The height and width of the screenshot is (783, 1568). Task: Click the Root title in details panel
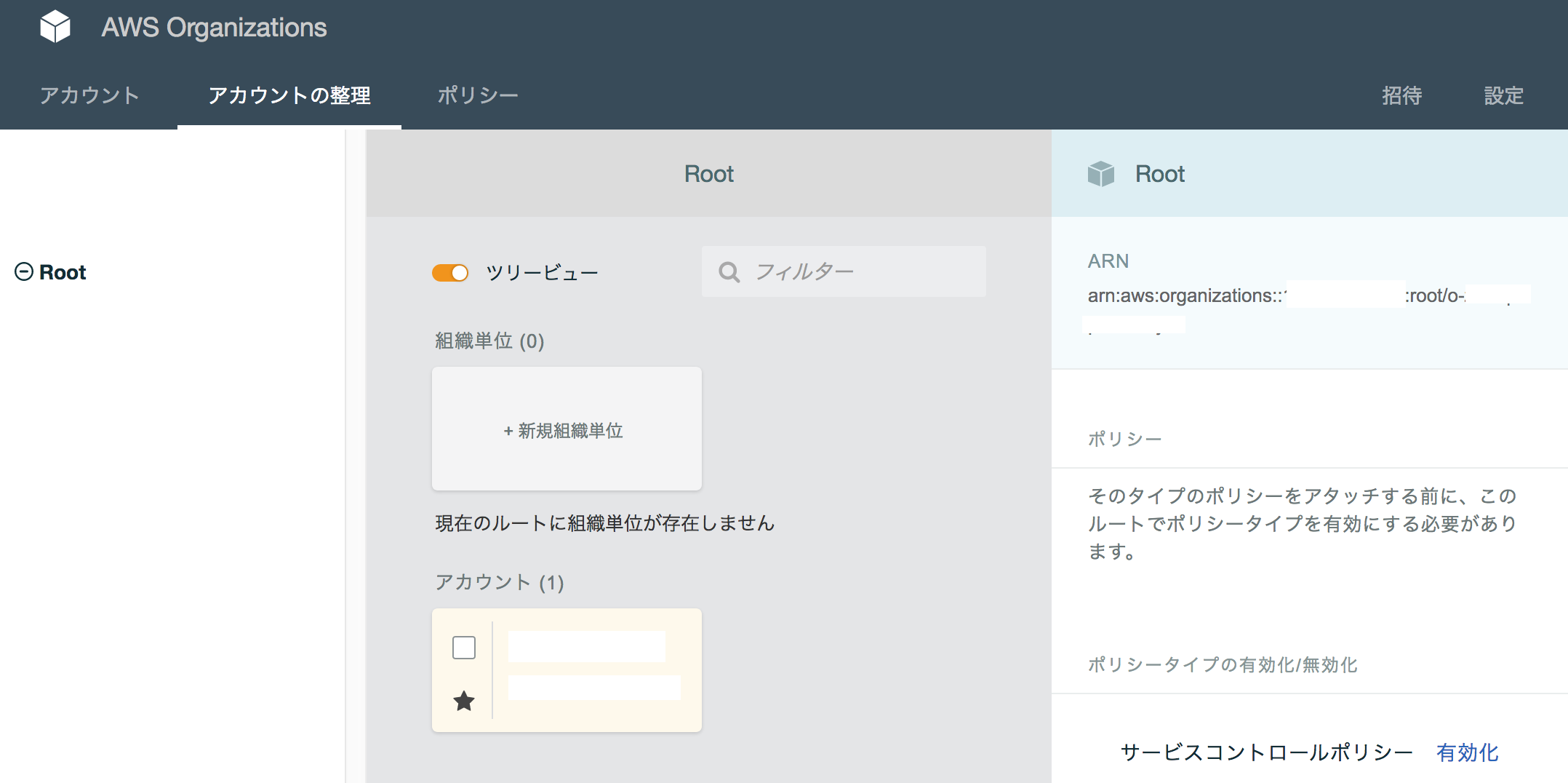[x=1160, y=174]
